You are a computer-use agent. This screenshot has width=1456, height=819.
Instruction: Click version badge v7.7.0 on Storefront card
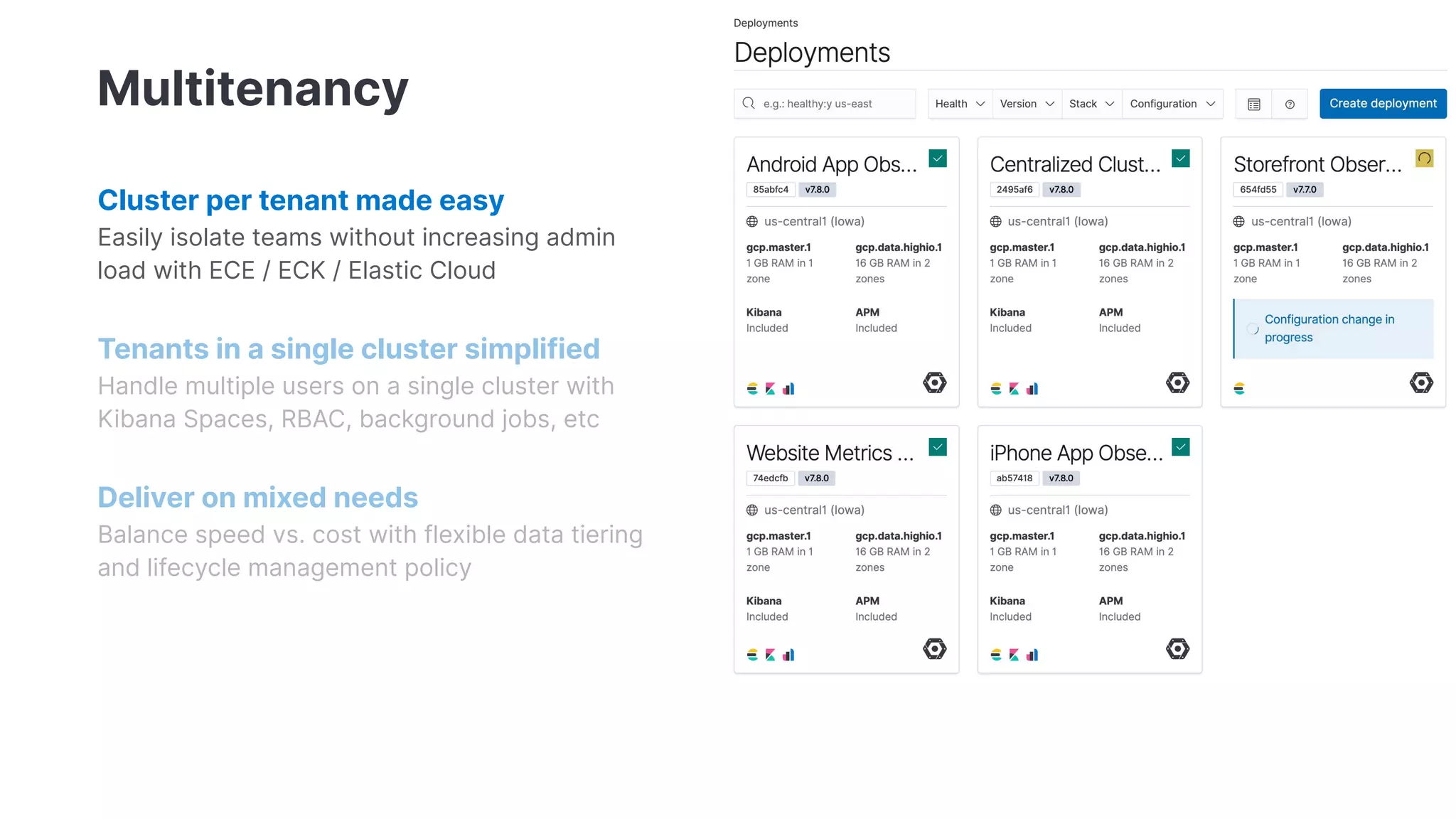(1305, 190)
